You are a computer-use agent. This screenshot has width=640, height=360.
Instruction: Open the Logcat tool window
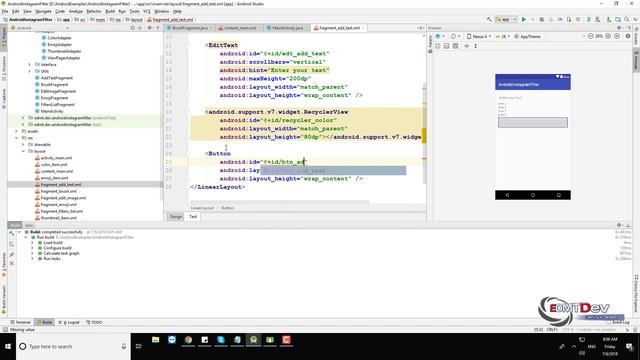click(69, 322)
